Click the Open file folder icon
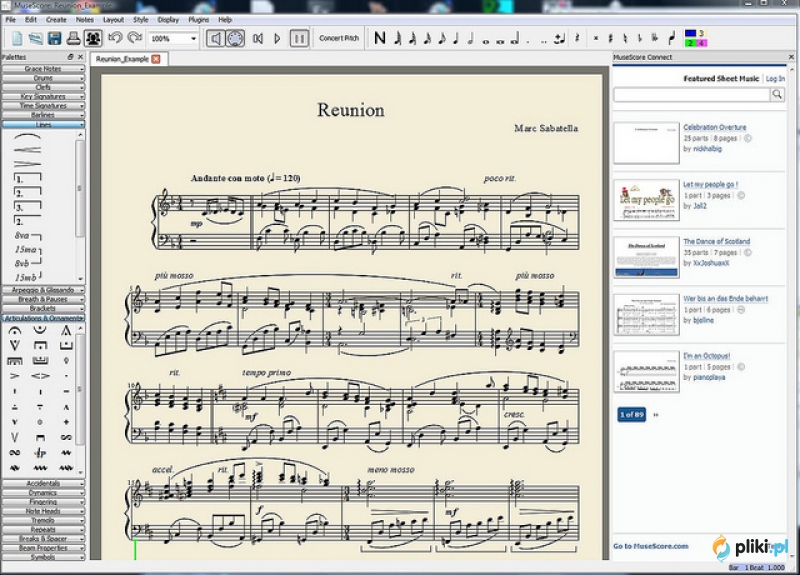This screenshot has height=575, width=800. 35,38
